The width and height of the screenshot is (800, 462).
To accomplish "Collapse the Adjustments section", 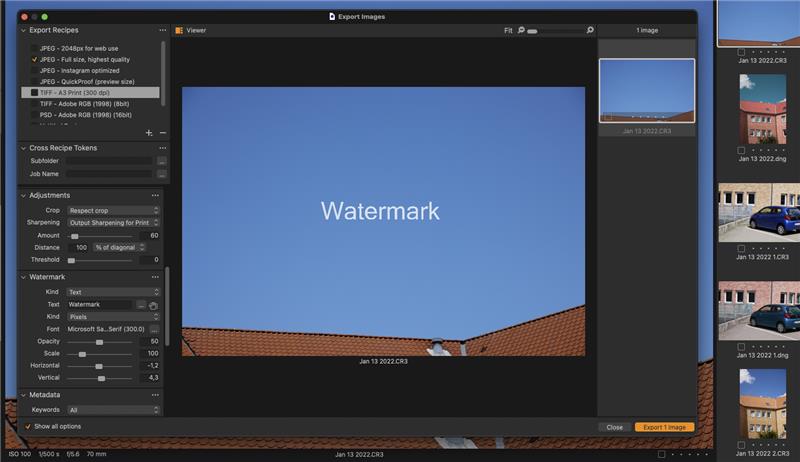I will [23, 195].
